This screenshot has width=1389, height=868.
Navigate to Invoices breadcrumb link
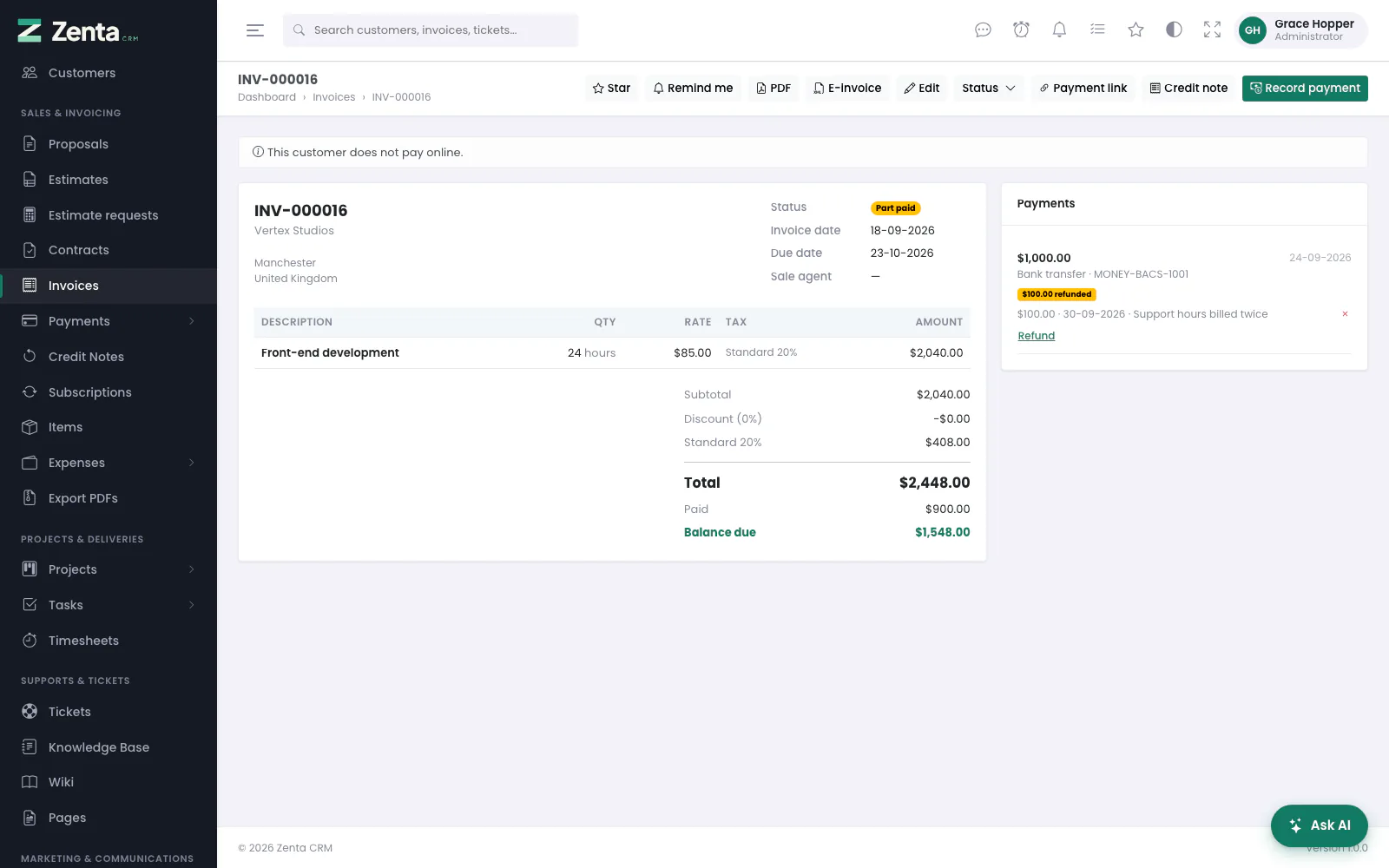pos(334,97)
